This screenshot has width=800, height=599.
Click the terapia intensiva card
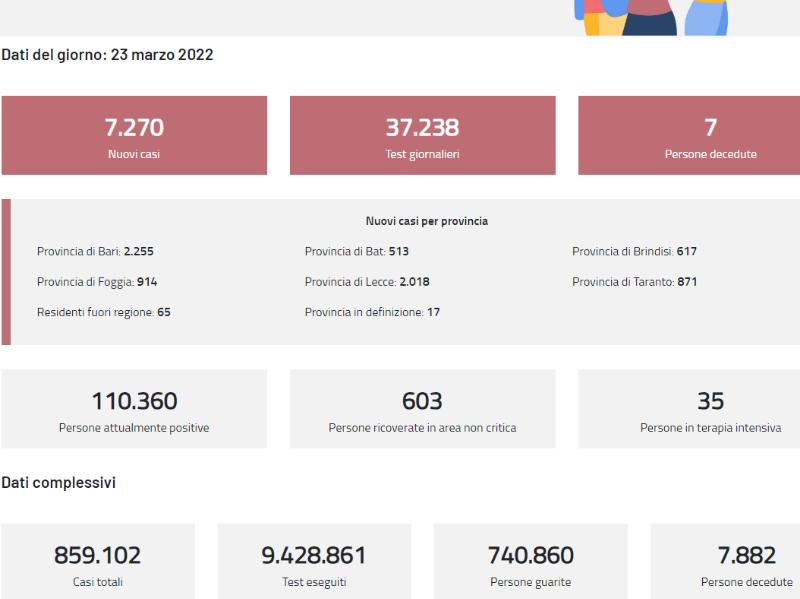(x=689, y=409)
